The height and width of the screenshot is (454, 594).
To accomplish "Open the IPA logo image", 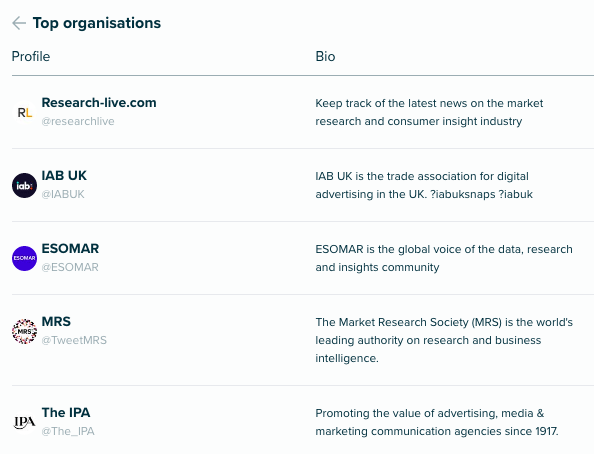I will pyautogui.click(x=25, y=422).
